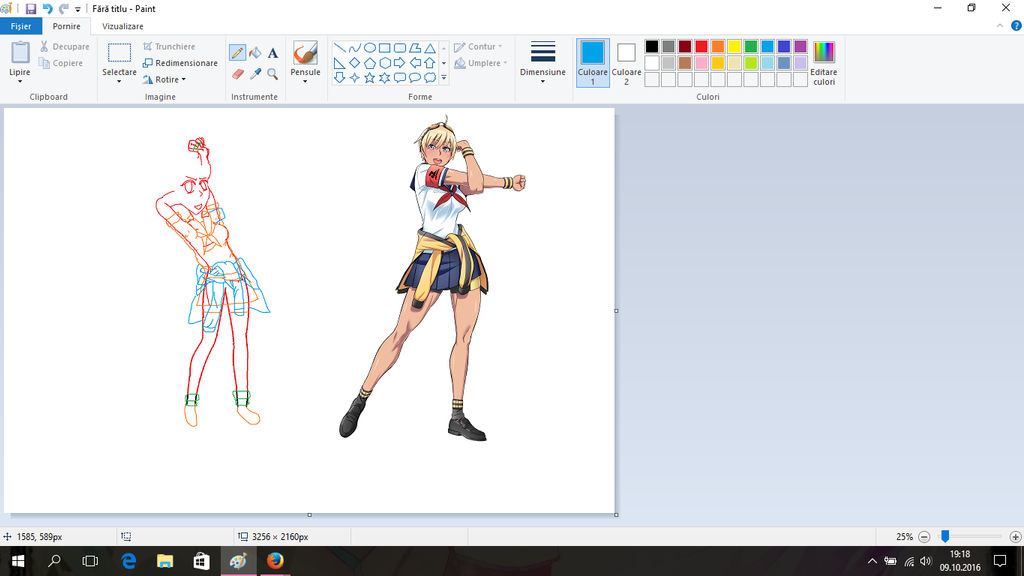Click Decupare (cut) button
1024x576 pixels.
click(65, 46)
